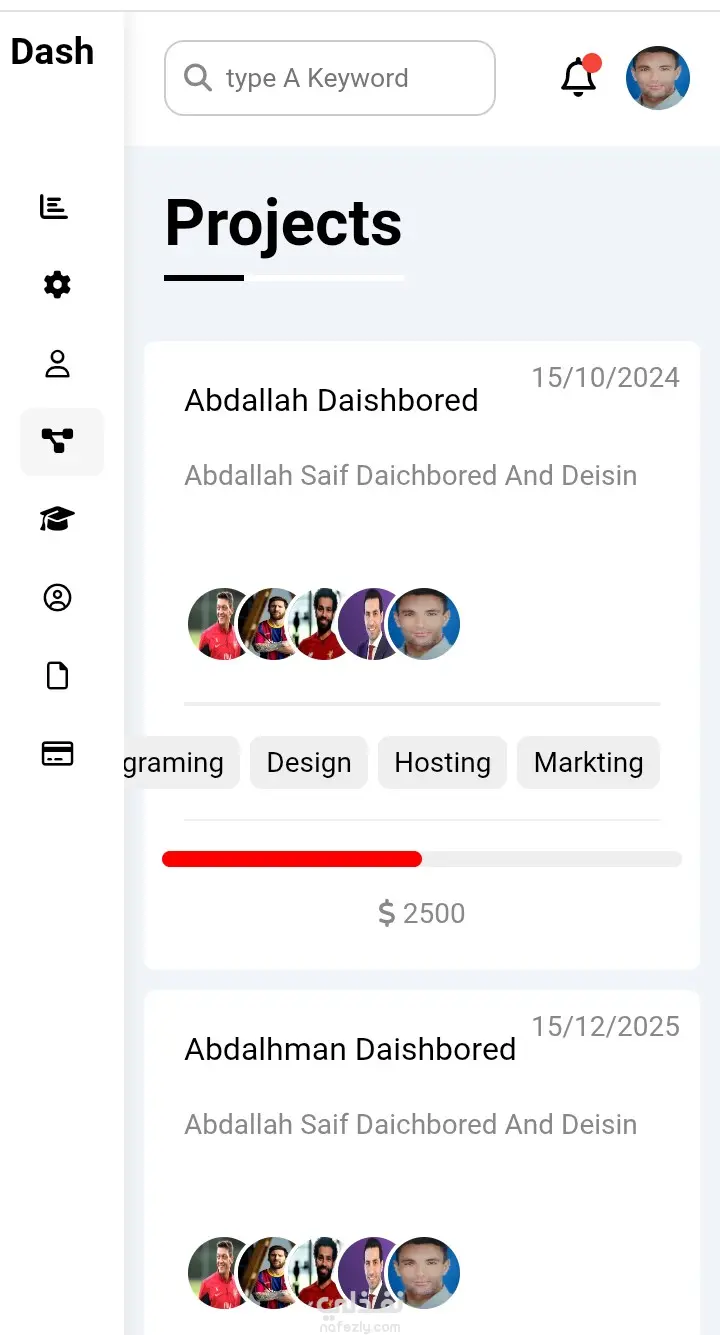Screen dimensions: 720x1335
Task: Open the settings gear icon in sidebar
Action: pyautogui.click(x=57, y=285)
